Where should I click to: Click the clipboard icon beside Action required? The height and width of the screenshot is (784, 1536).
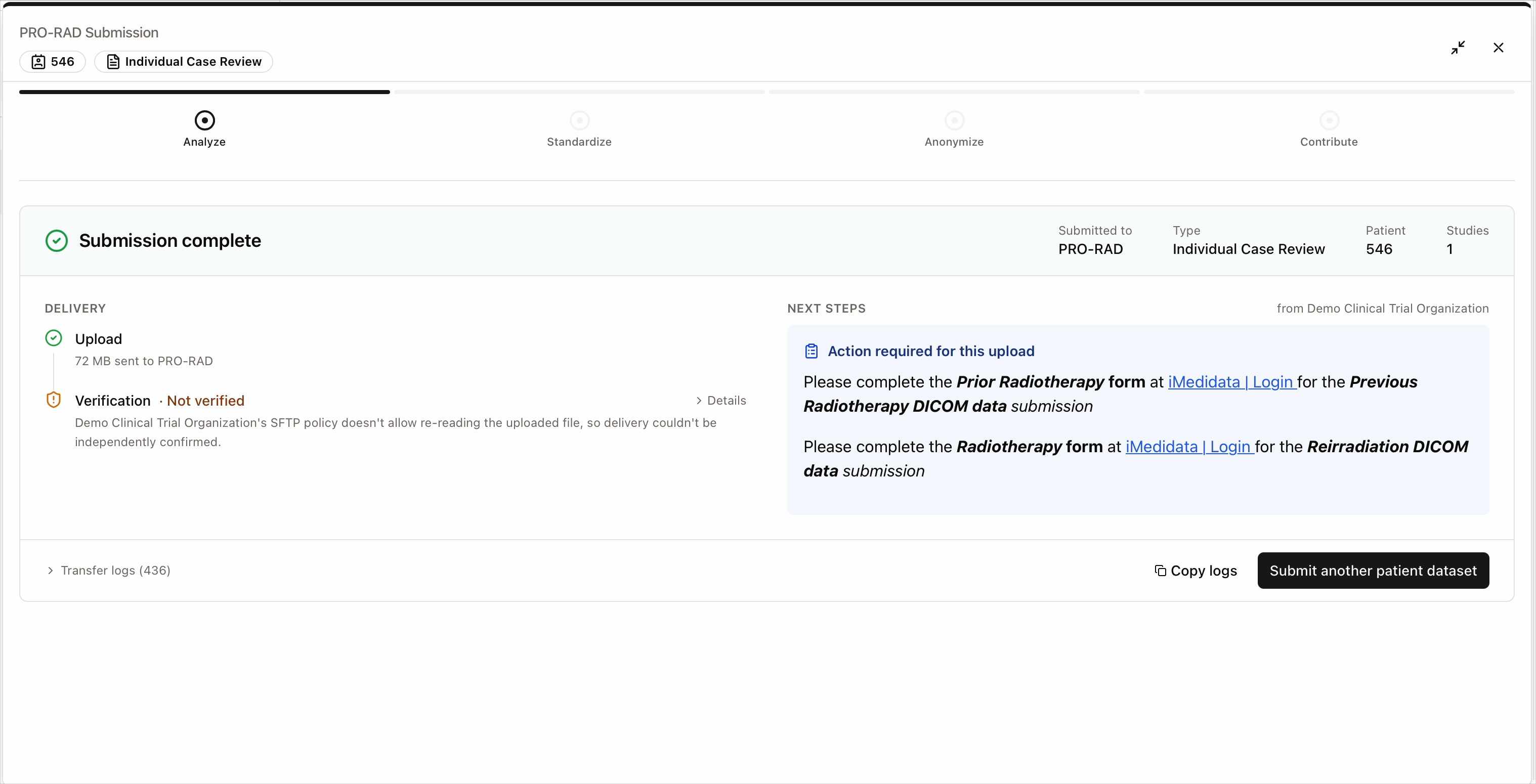[x=812, y=351]
